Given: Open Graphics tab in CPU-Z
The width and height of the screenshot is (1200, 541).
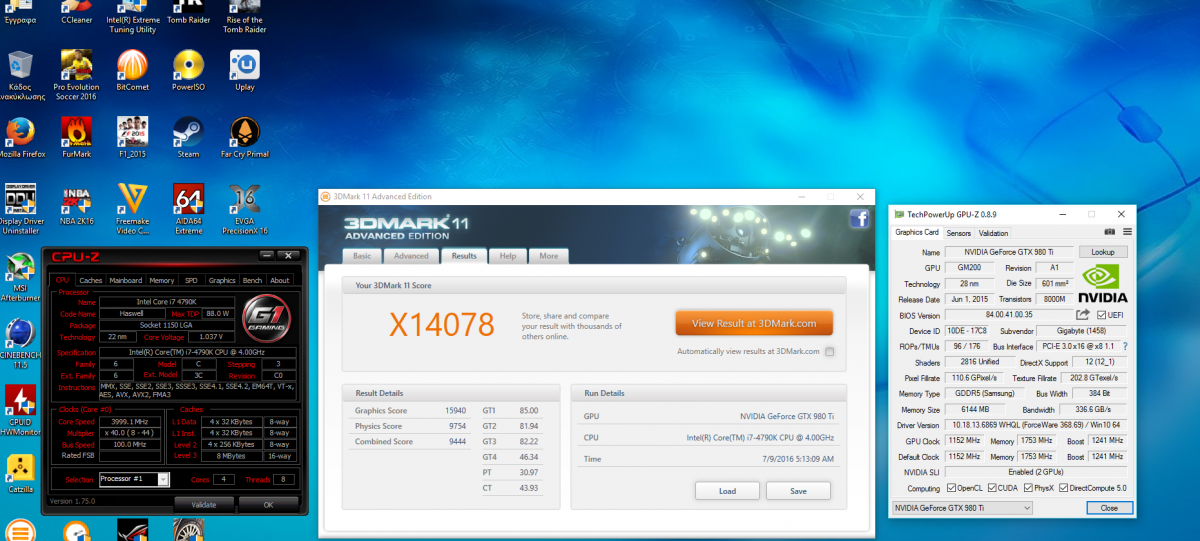Looking at the screenshot, I should 222,280.
